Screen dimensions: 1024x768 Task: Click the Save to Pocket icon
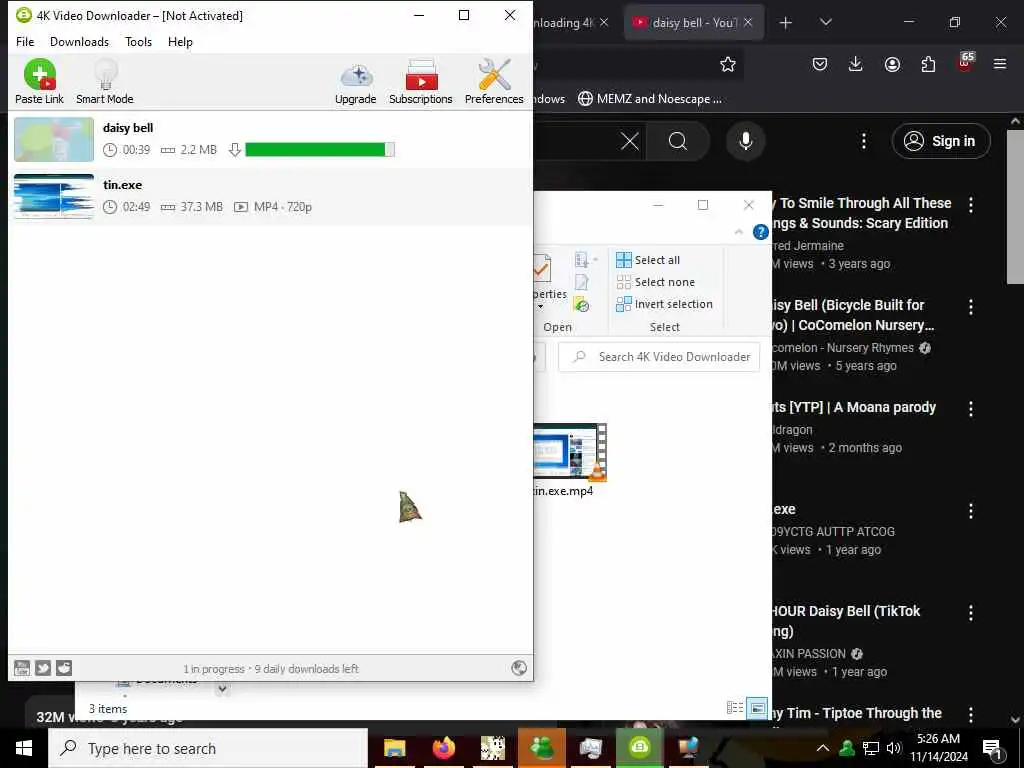pos(820,64)
